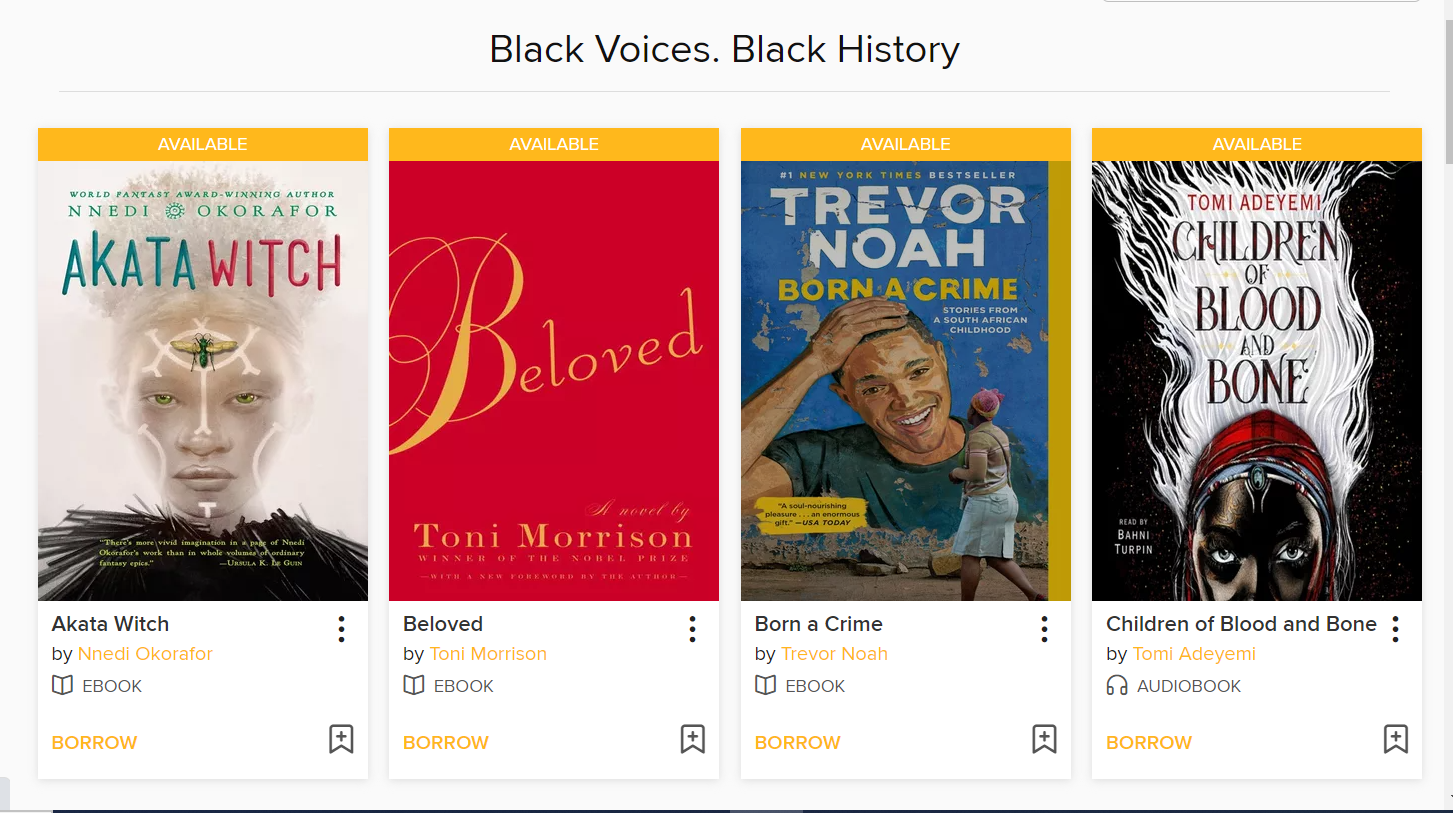The image size is (1453, 813).
Task: Open author page for Nnedi Okorafor
Action: (145, 654)
